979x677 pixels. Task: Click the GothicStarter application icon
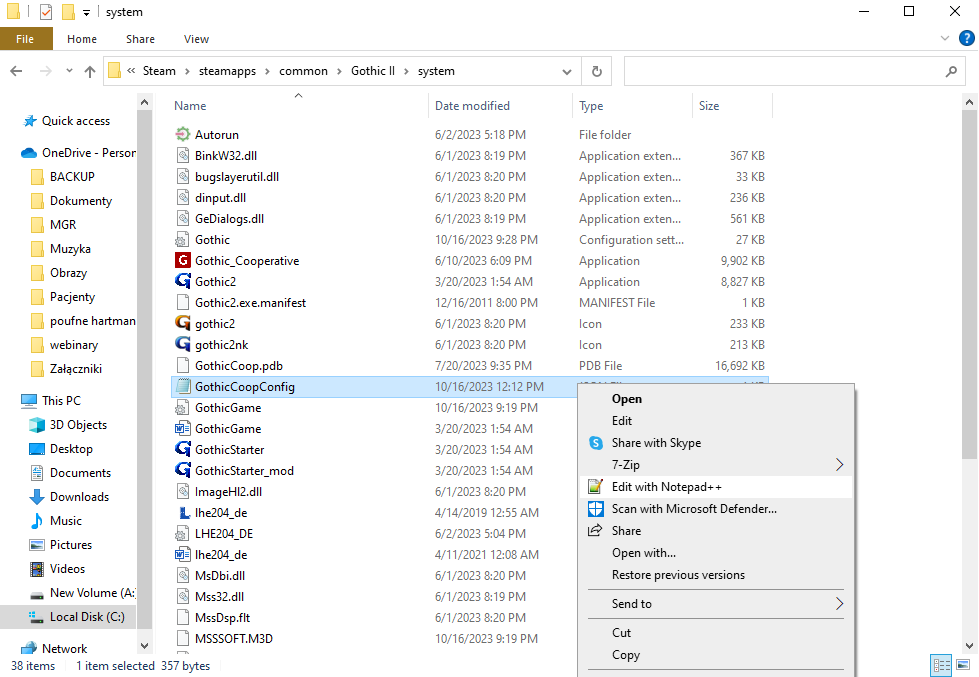tap(182, 450)
